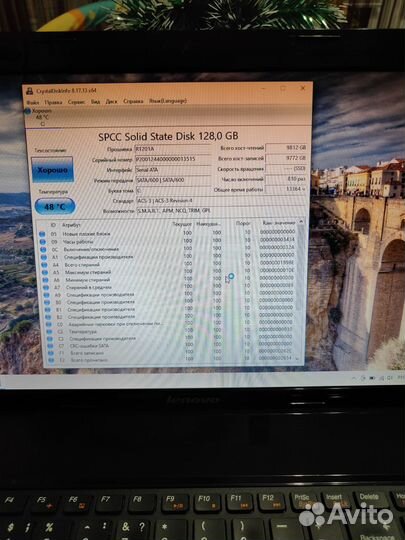Select the CRC-ошибки SATA attribute row

(x=171, y=345)
